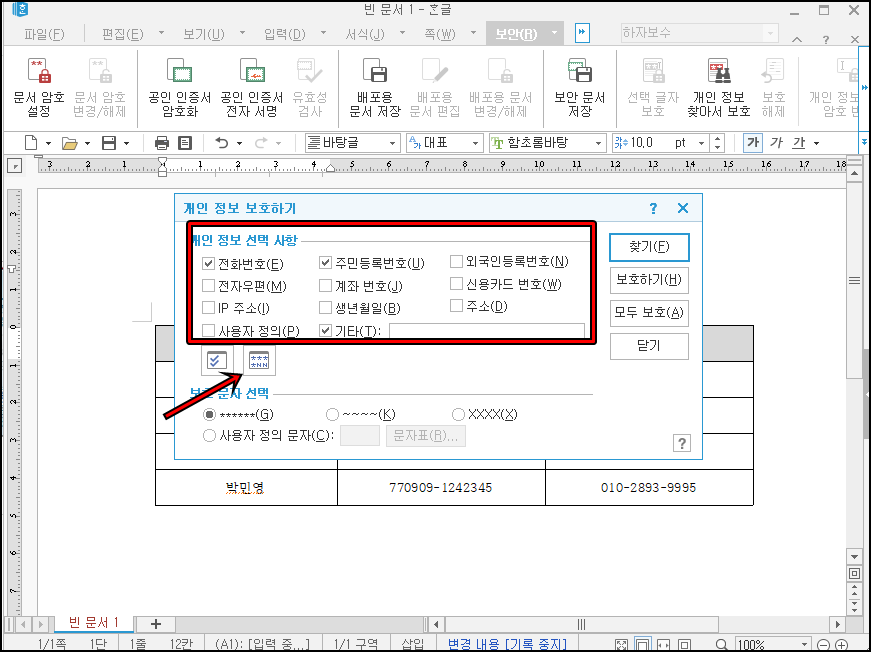Viewport: 871px width, 652px height.
Task: Open the 함초롬바탕 font dropdown
Action: point(598,143)
